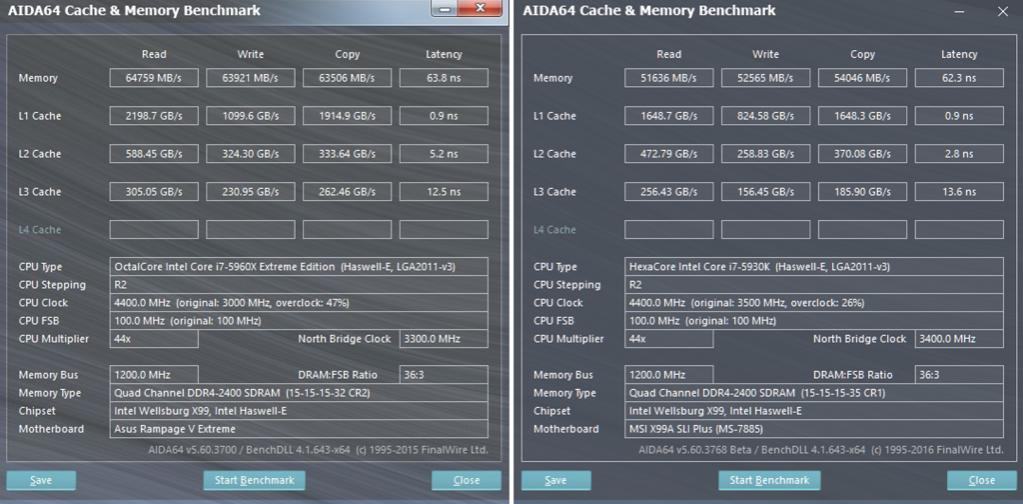Select L1 Cache Read 2198.7 GB/s
The width and height of the screenshot is (1023, 504).
(x=154, y=116)
